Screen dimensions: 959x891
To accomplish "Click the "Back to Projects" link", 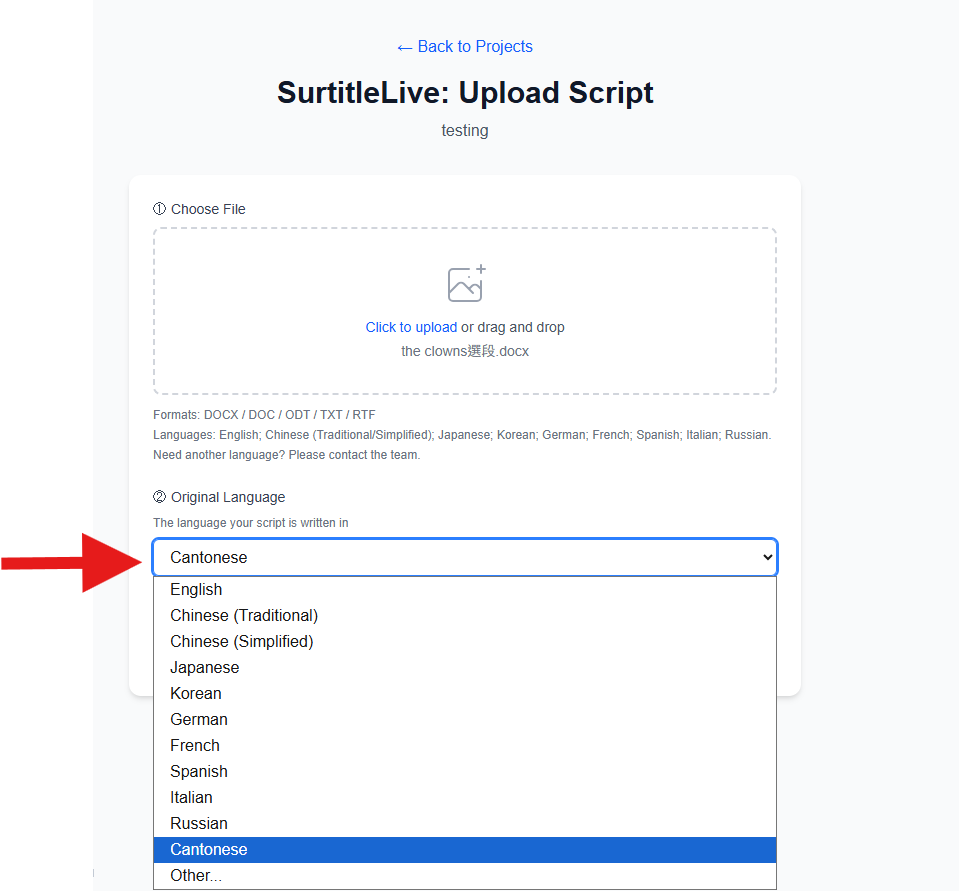I will [464, 46].
